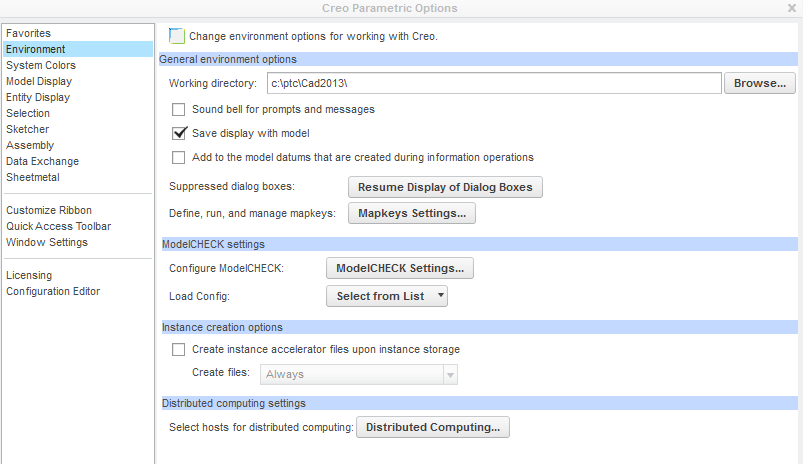Viewport: 803px width, 464px height.
Task: Open Mapkeys Settings
Action: pos(412,213)
